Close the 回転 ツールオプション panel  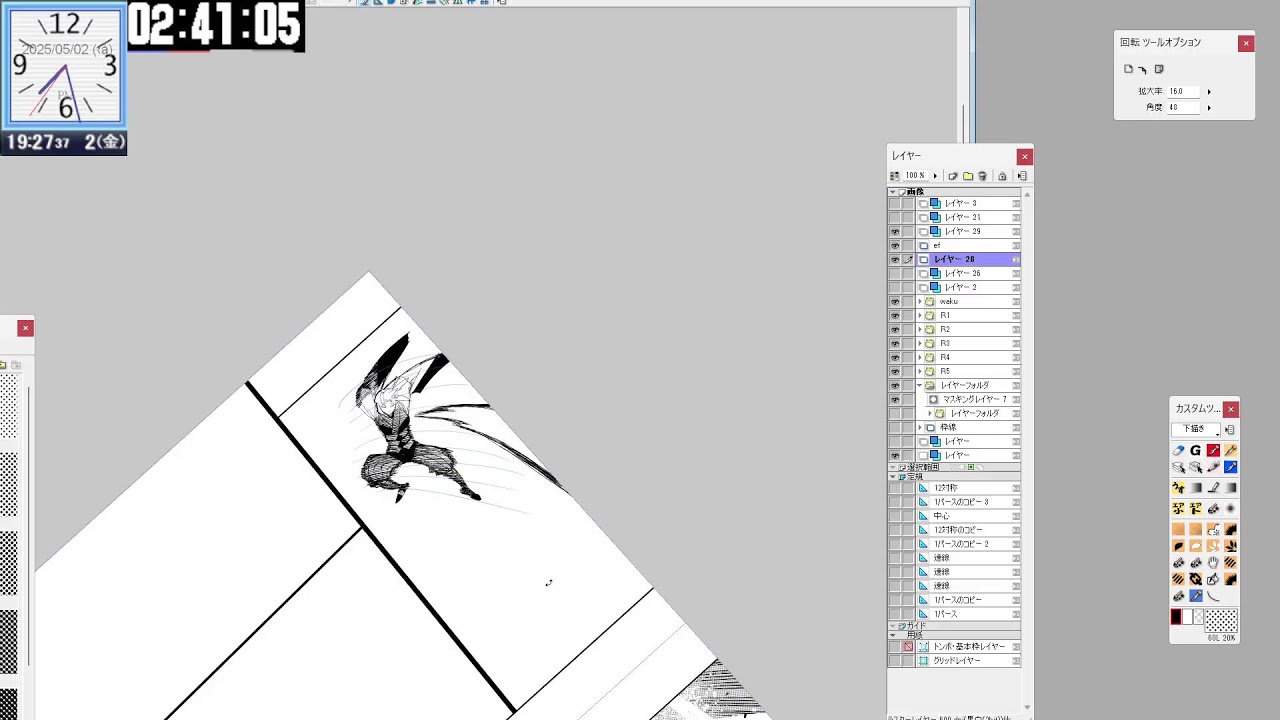(x=1246, y=43)
